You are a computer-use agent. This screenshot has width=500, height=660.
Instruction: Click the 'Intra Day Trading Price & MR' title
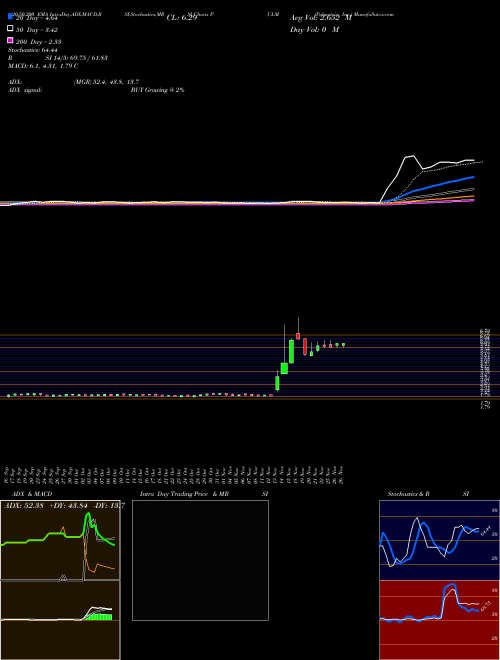click(184, 494)
